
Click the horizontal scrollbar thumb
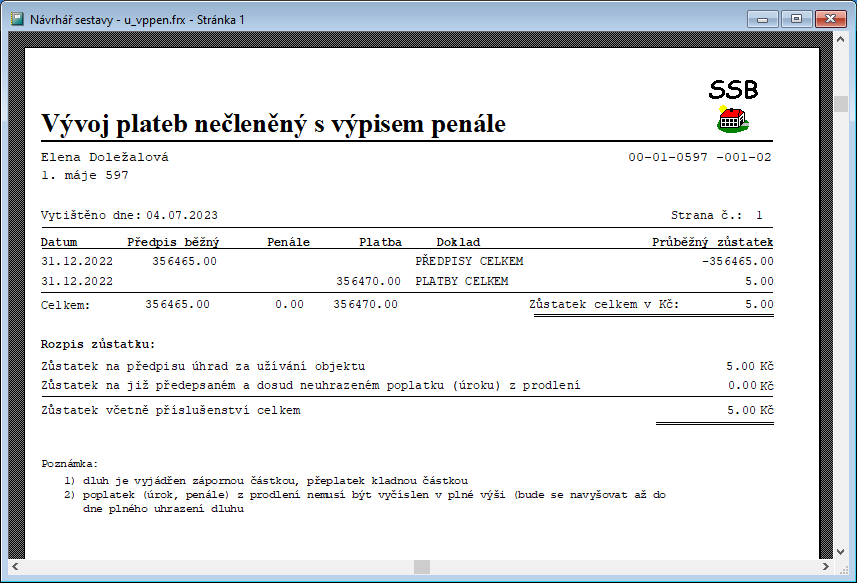[x=421, y=567]
